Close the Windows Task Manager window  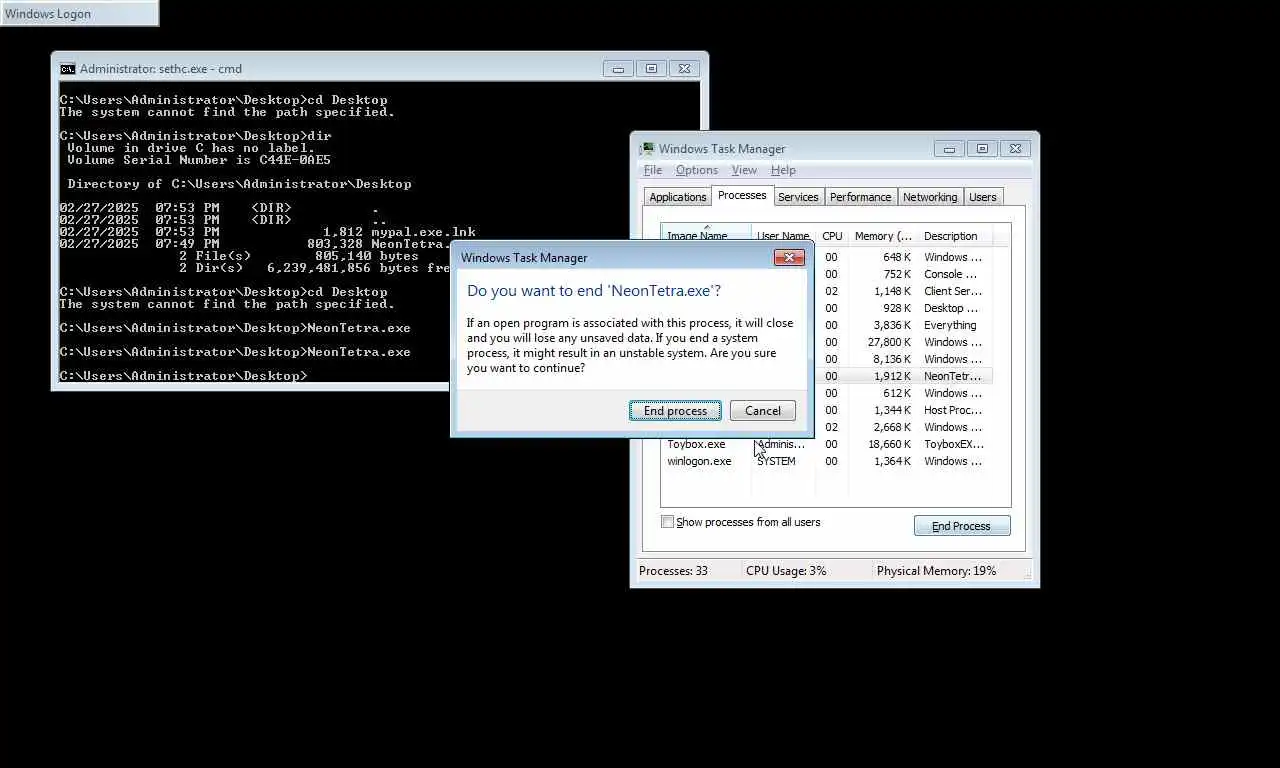coord(1015,149)
